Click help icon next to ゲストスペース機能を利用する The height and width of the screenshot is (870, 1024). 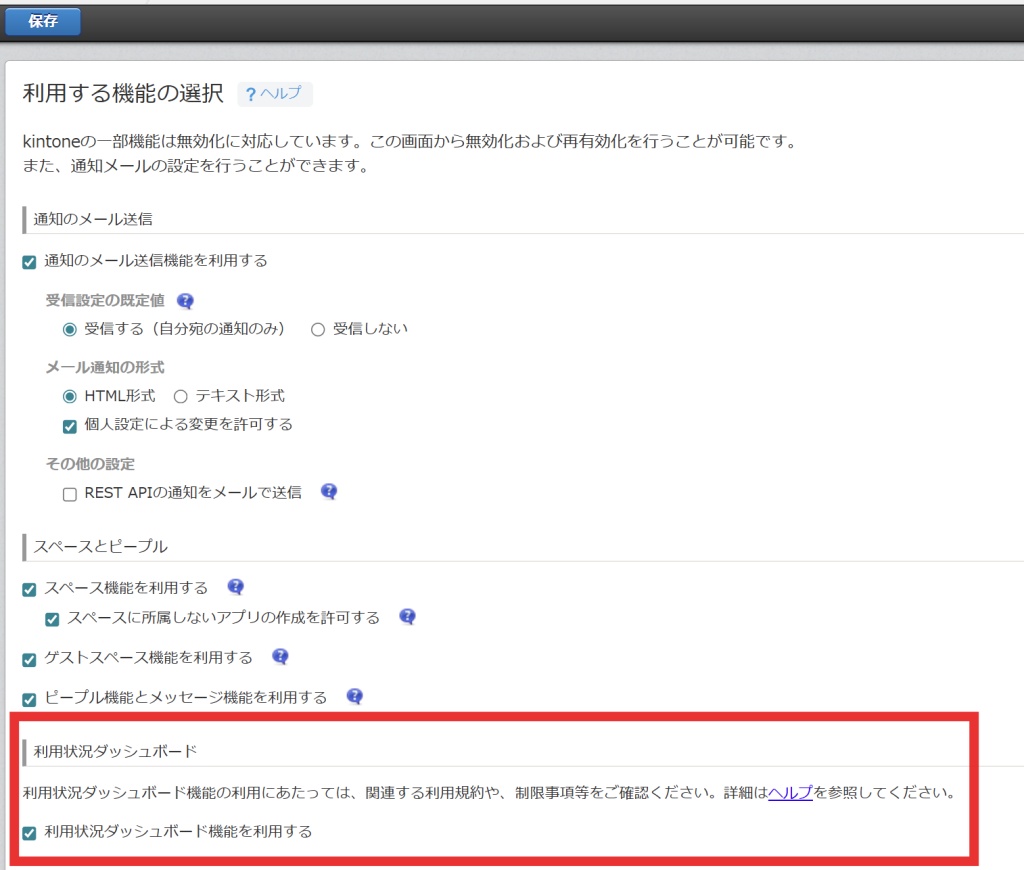pyautogui.click(x=281, y=657)
